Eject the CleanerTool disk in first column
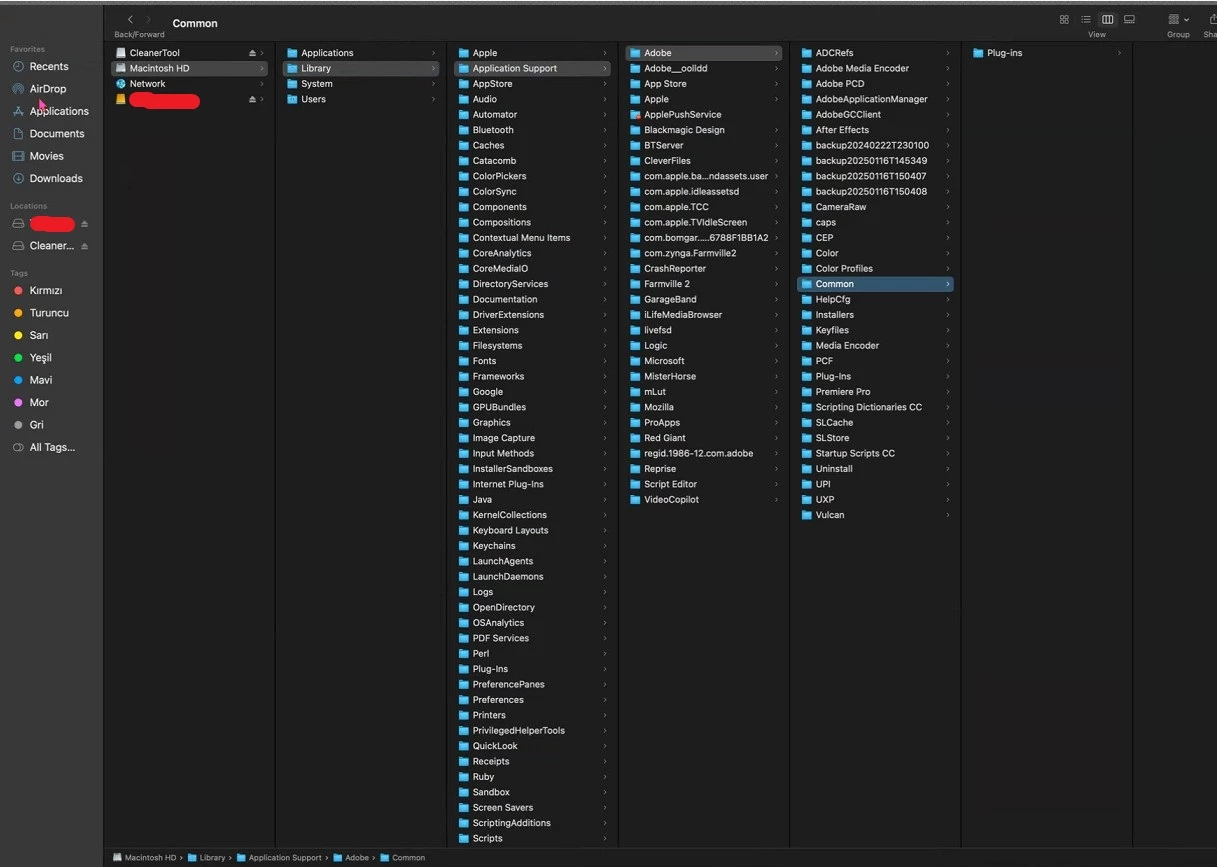This screenshot has width=1217, height=867. click(252, 53)
